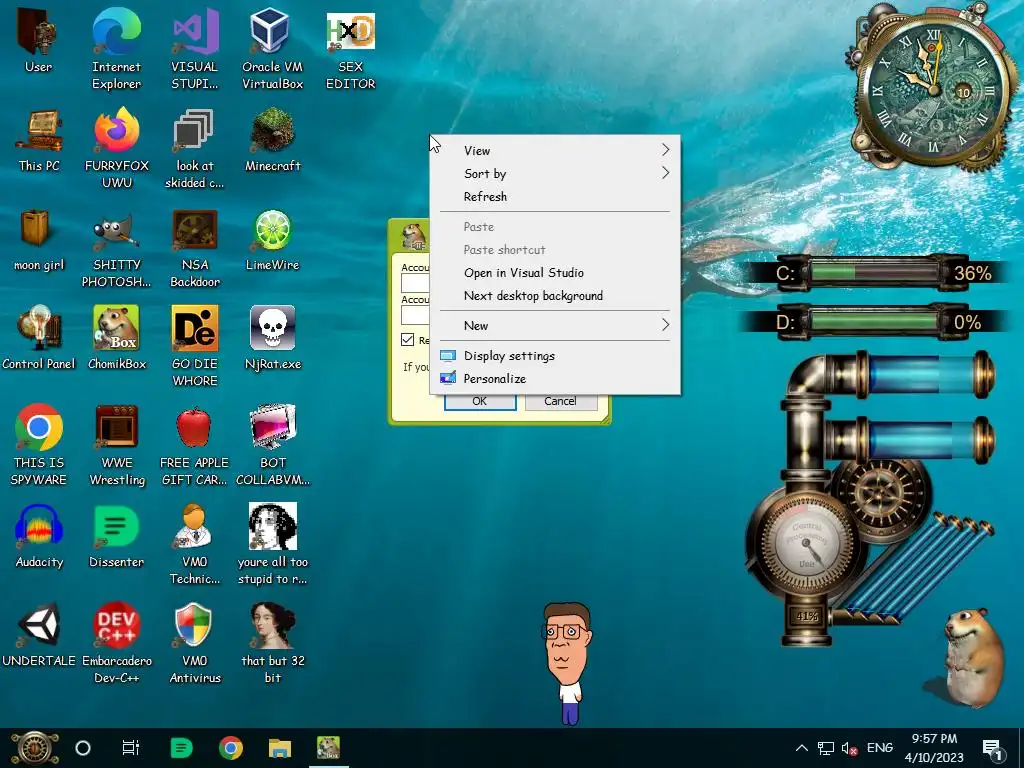Select the FREE APPLE GIFT CAR... icon

pos(194,445)
